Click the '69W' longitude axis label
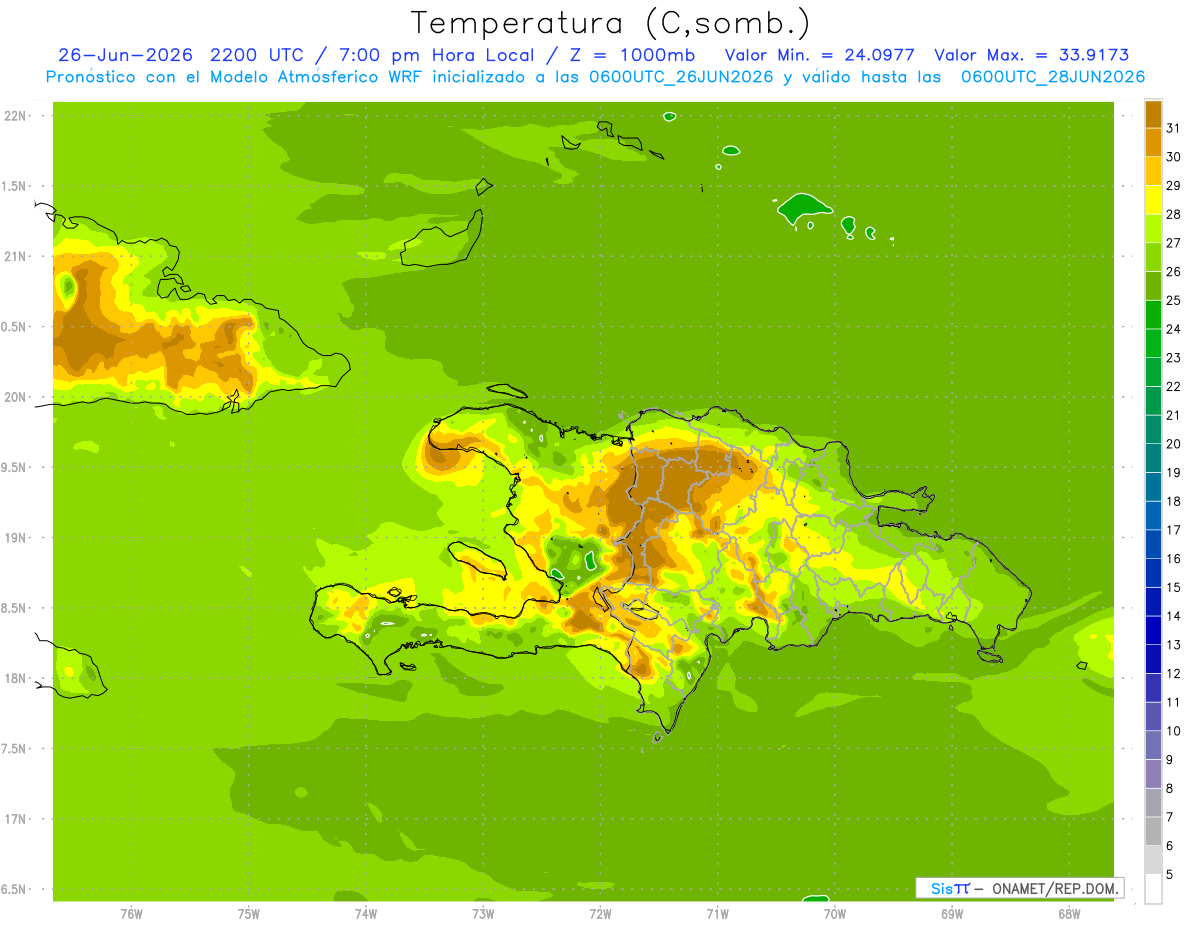The image size is (1200, 927). coord(951,913)
